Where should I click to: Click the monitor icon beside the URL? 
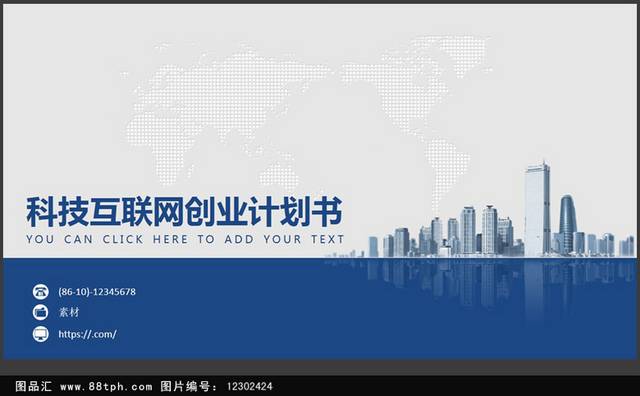click(40, 334)
